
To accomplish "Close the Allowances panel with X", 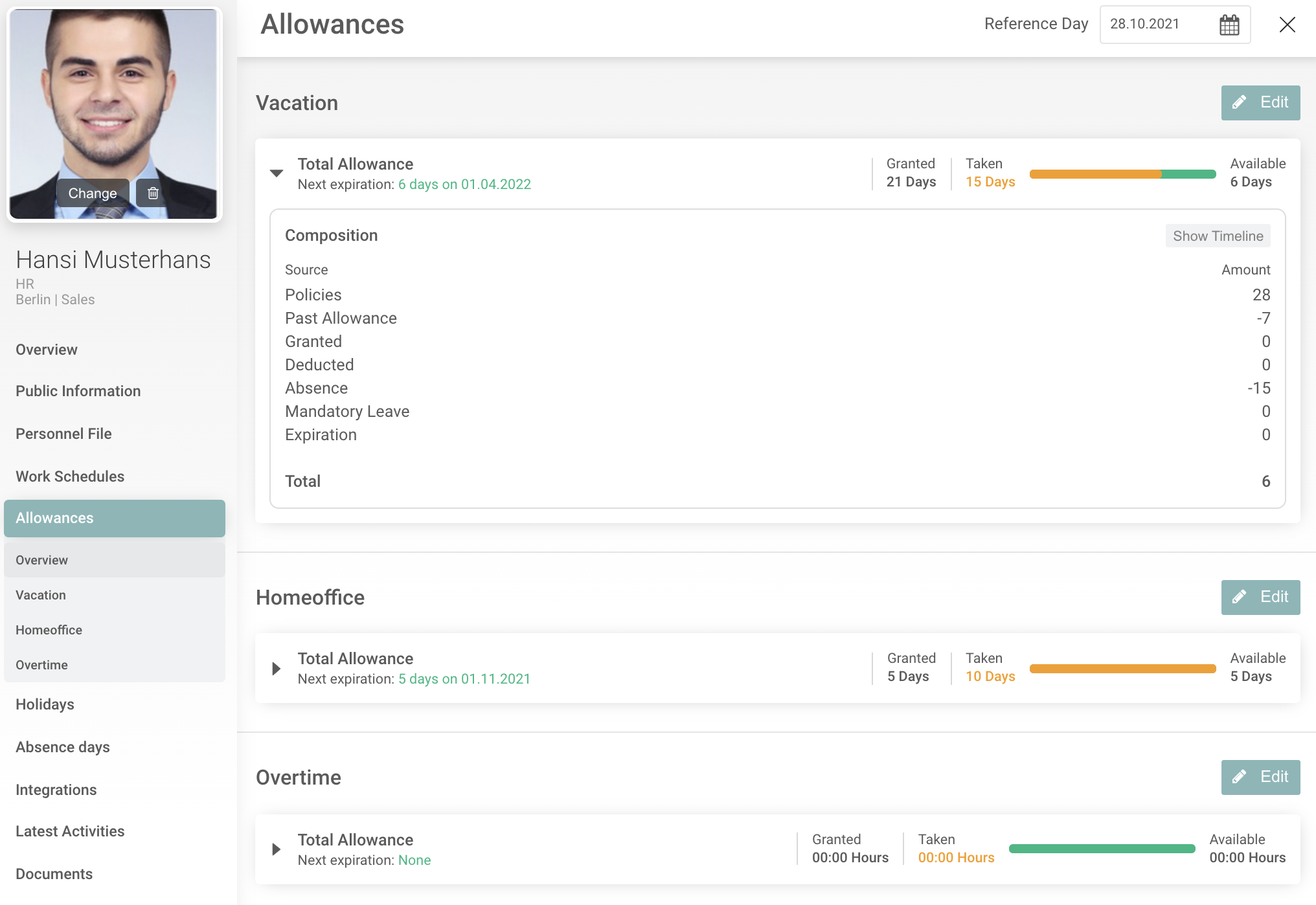I will pyautogui.click(x=1287, y=25).
